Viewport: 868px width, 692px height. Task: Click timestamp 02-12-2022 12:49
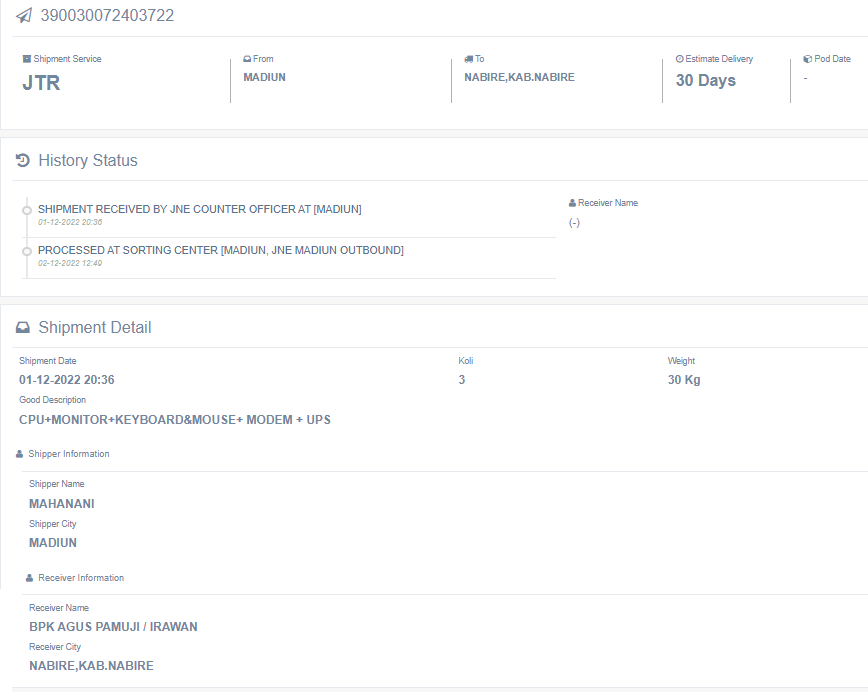70,263
